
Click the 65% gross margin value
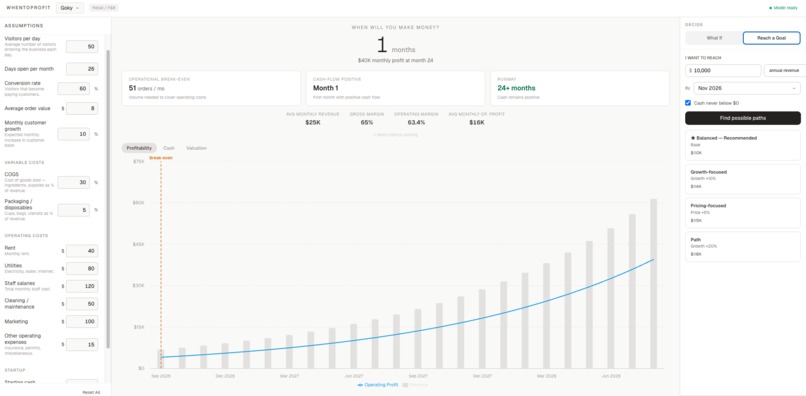[367, 123]
